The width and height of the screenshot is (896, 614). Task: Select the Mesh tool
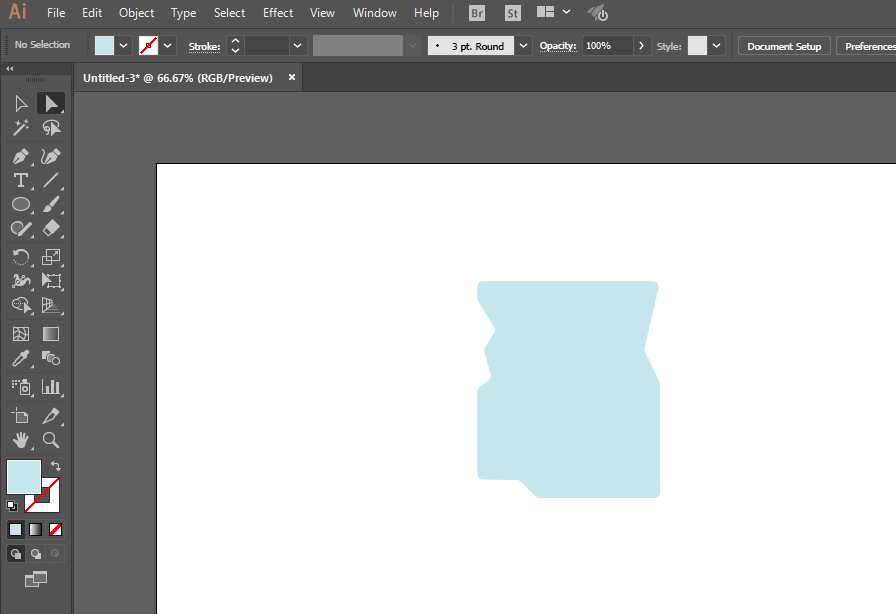click(x=21, y=334)
